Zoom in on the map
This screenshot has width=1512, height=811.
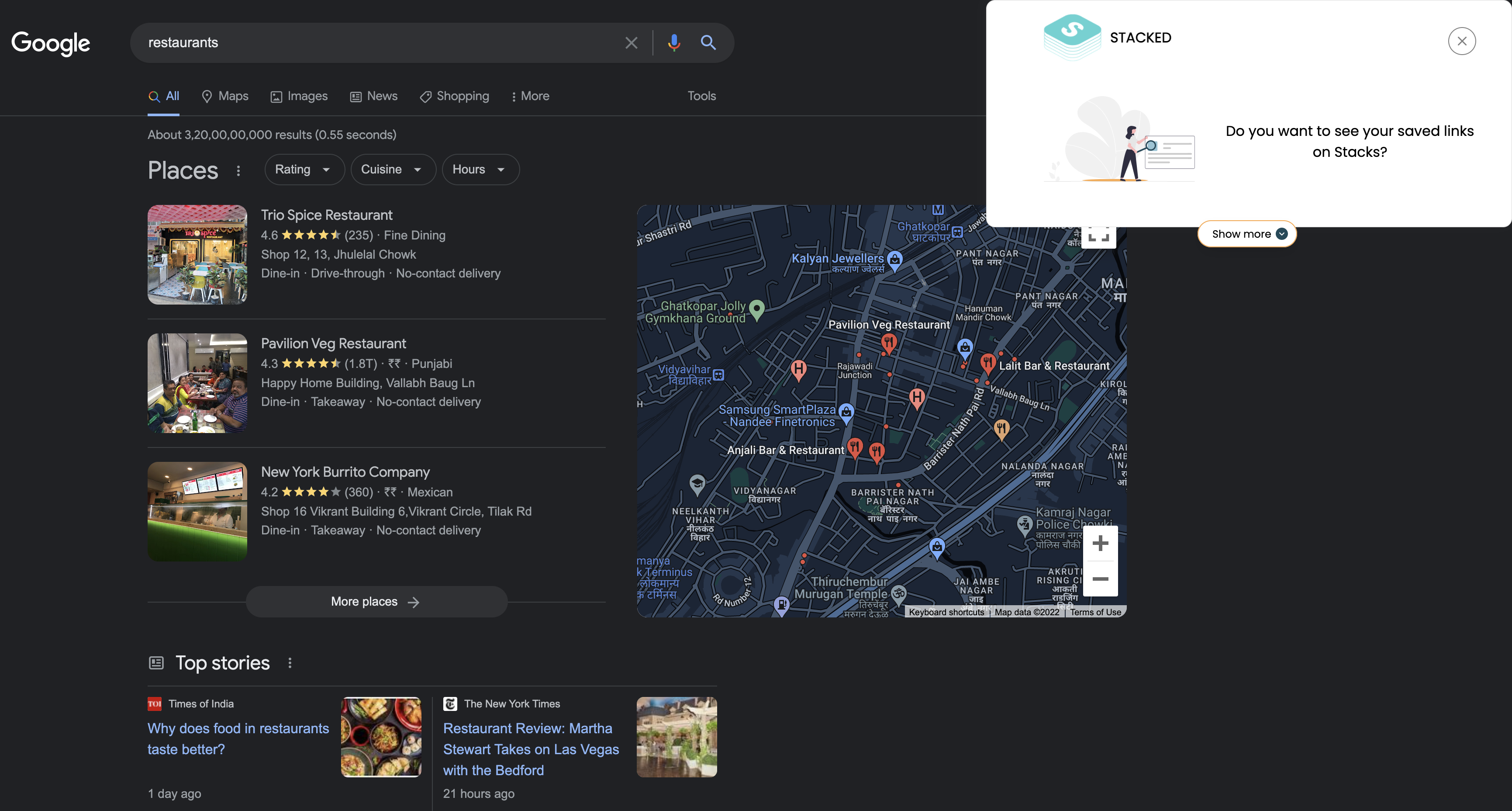tap(1100, 543)
